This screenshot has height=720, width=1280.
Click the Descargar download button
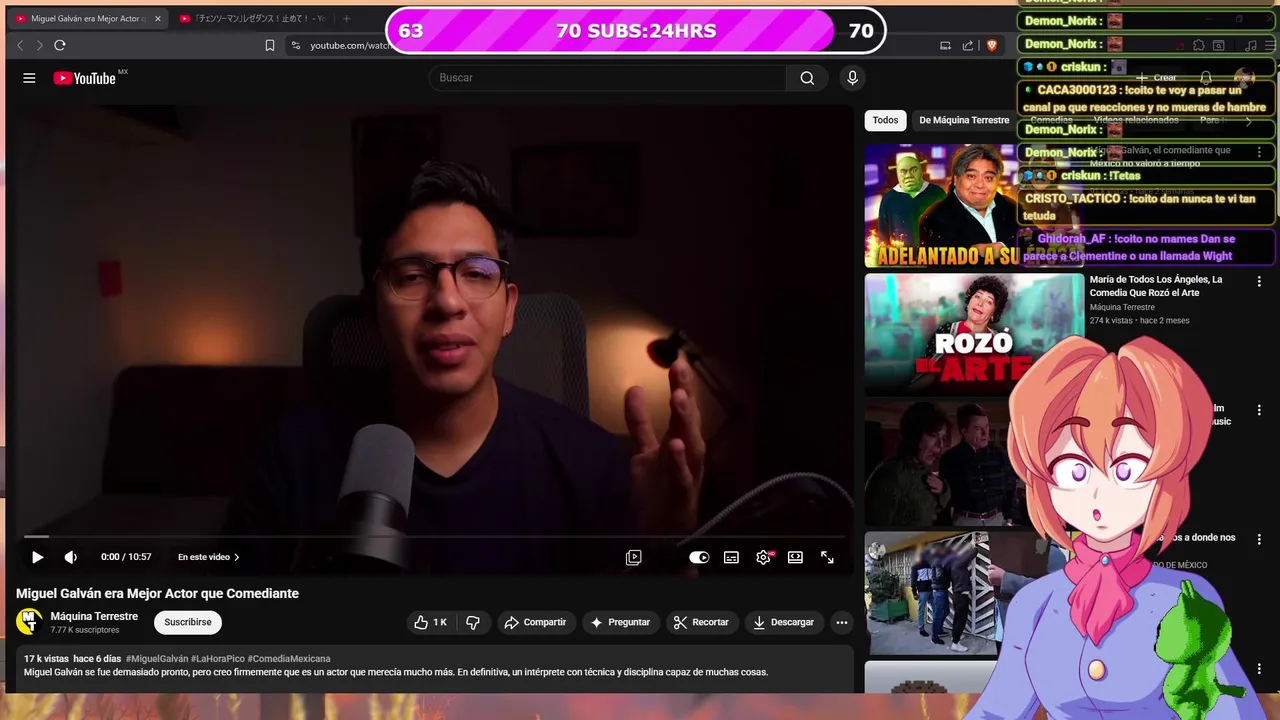pyautogui.click(x=784, y=622)
